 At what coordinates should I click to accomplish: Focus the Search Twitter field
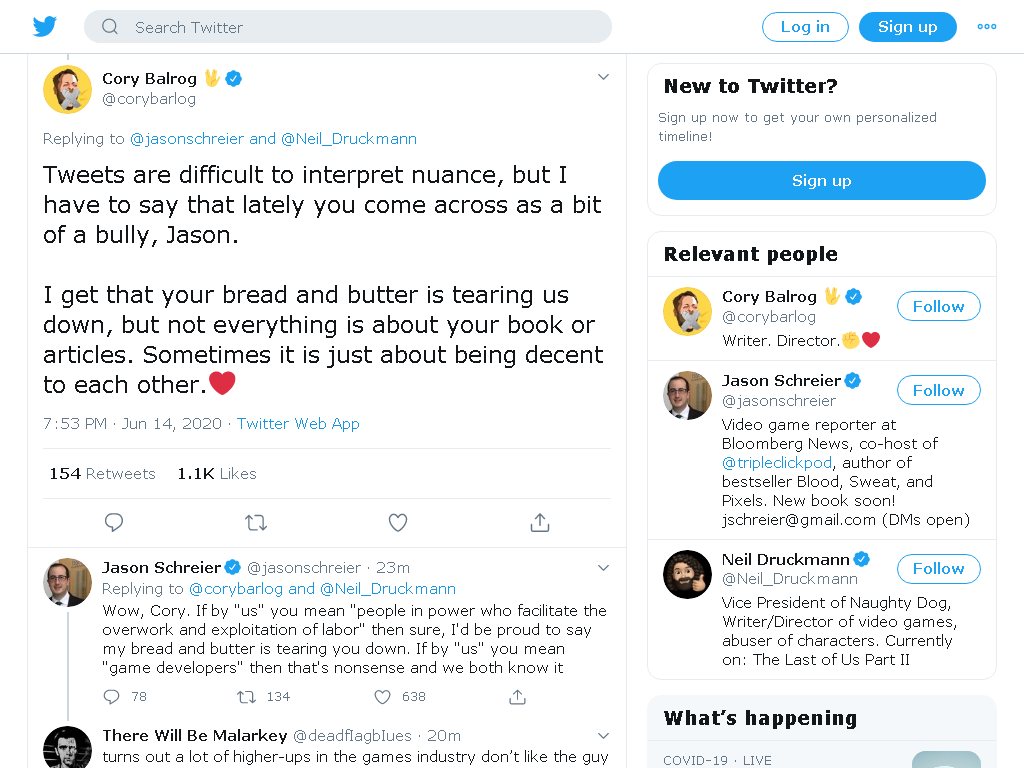[347, 27]
